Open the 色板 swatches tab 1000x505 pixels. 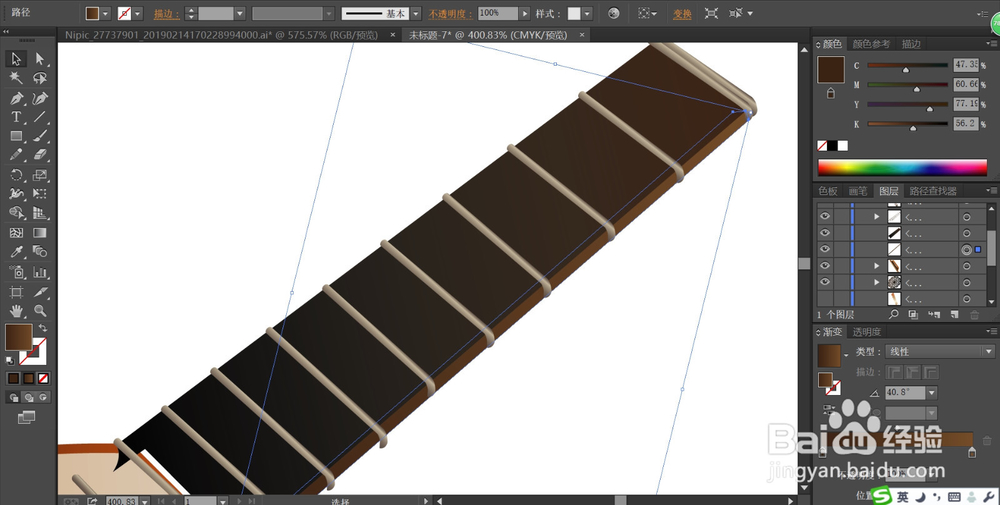(828, 191)
